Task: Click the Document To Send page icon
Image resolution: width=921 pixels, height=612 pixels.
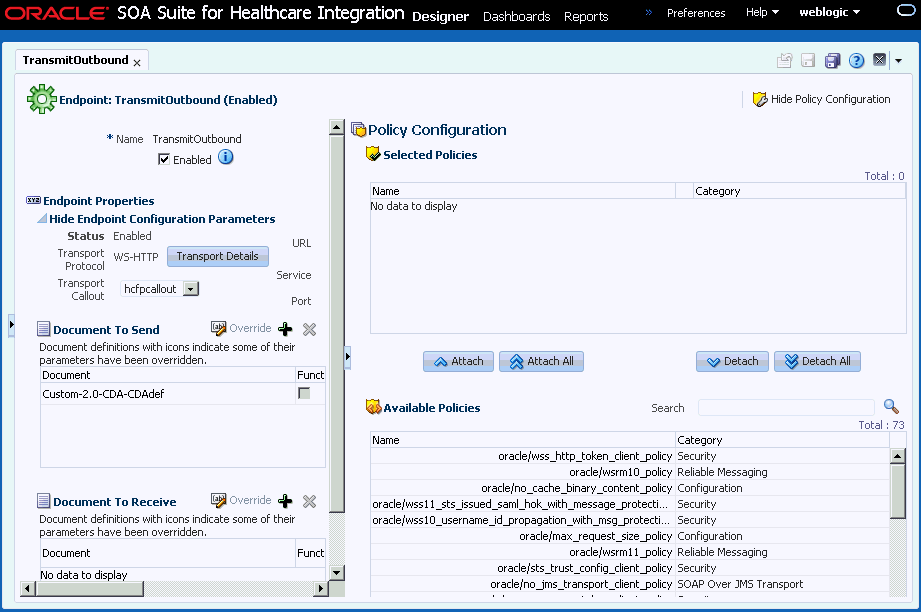Action: 43,328
